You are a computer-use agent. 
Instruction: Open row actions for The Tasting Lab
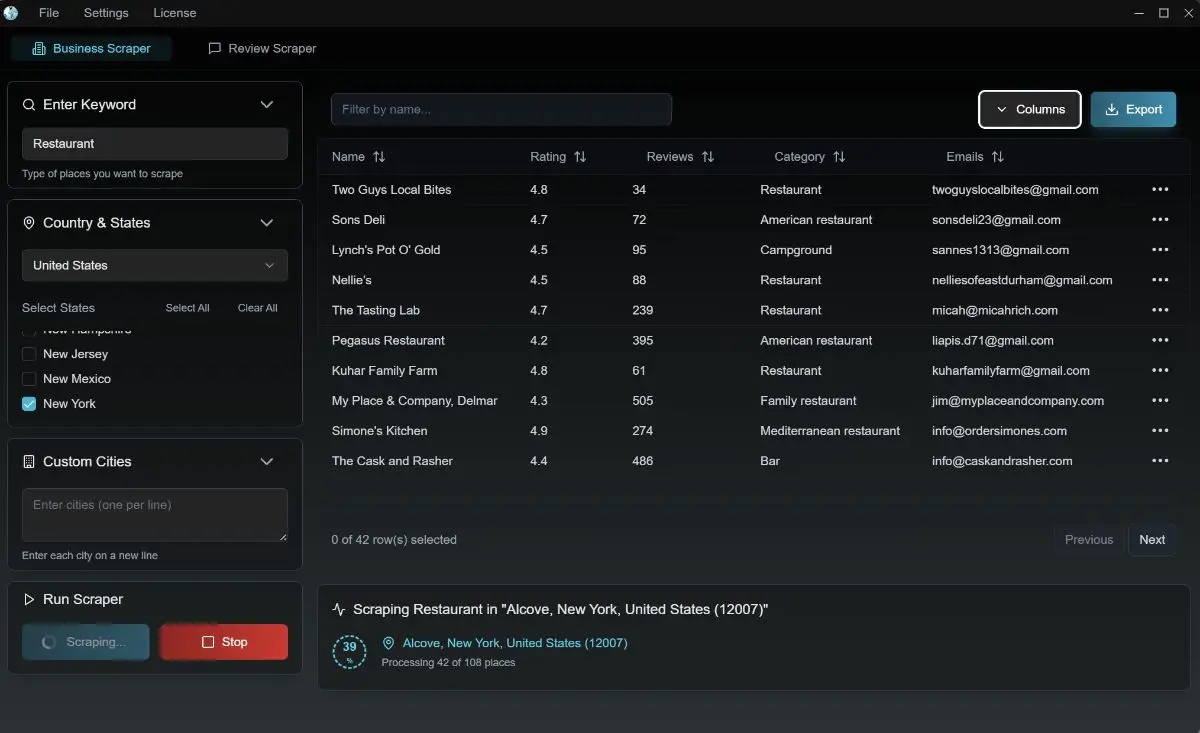tap(1160, 310)
